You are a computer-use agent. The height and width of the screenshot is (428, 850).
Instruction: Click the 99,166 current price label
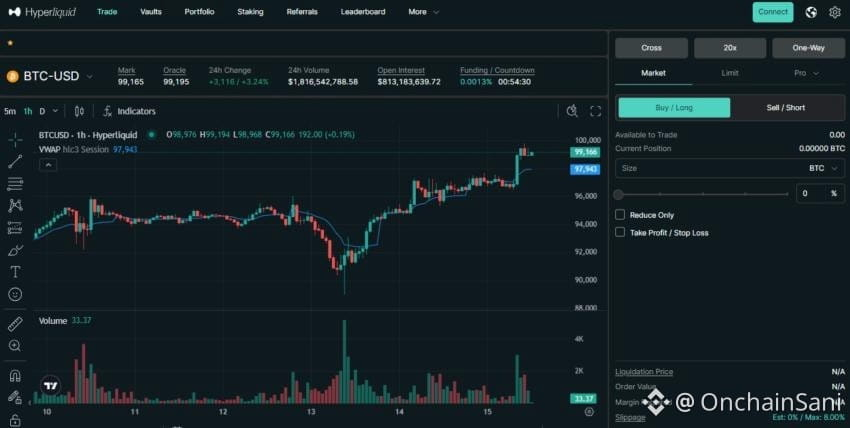585,152
